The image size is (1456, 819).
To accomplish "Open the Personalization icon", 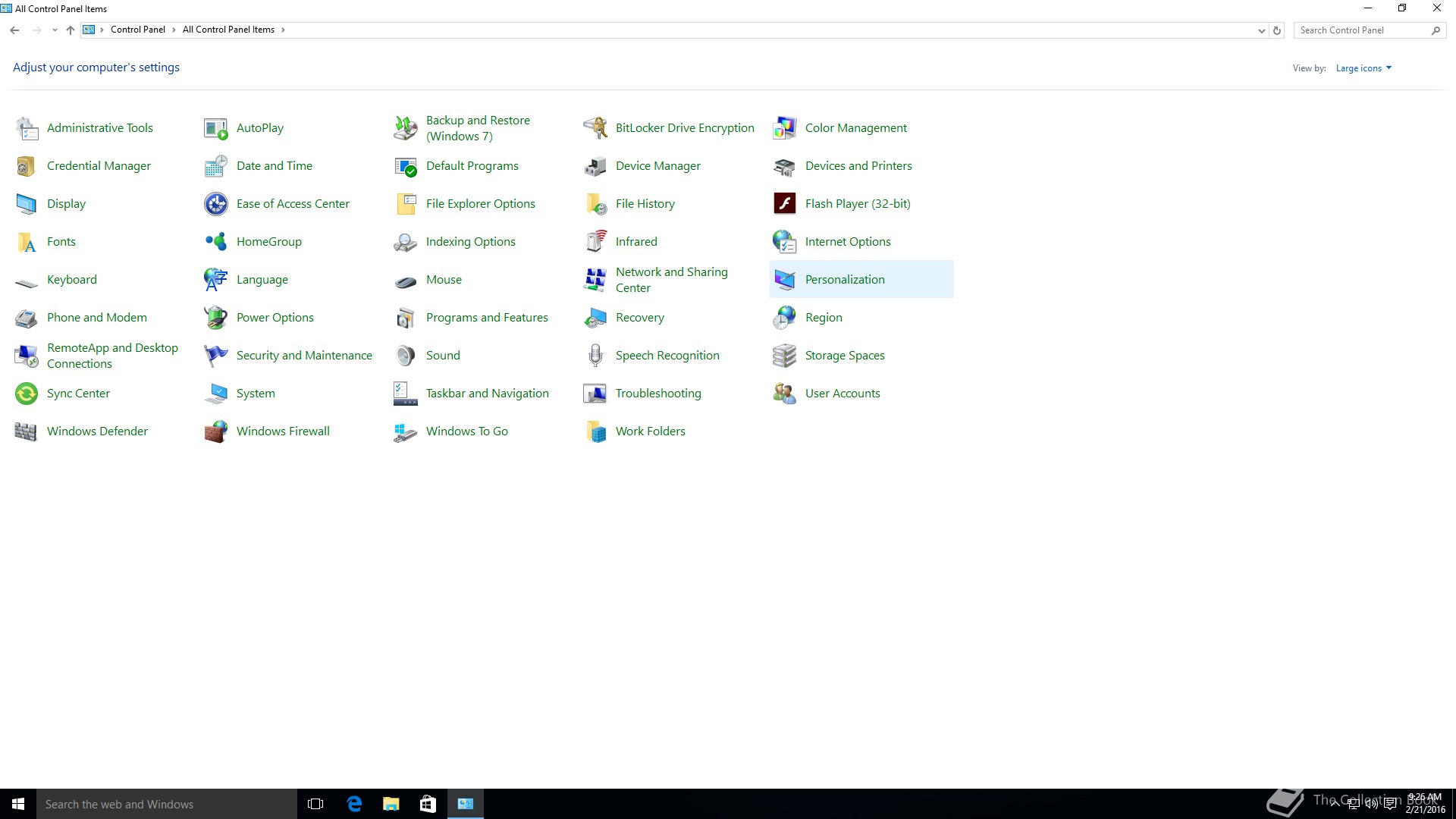I will 785,280.
